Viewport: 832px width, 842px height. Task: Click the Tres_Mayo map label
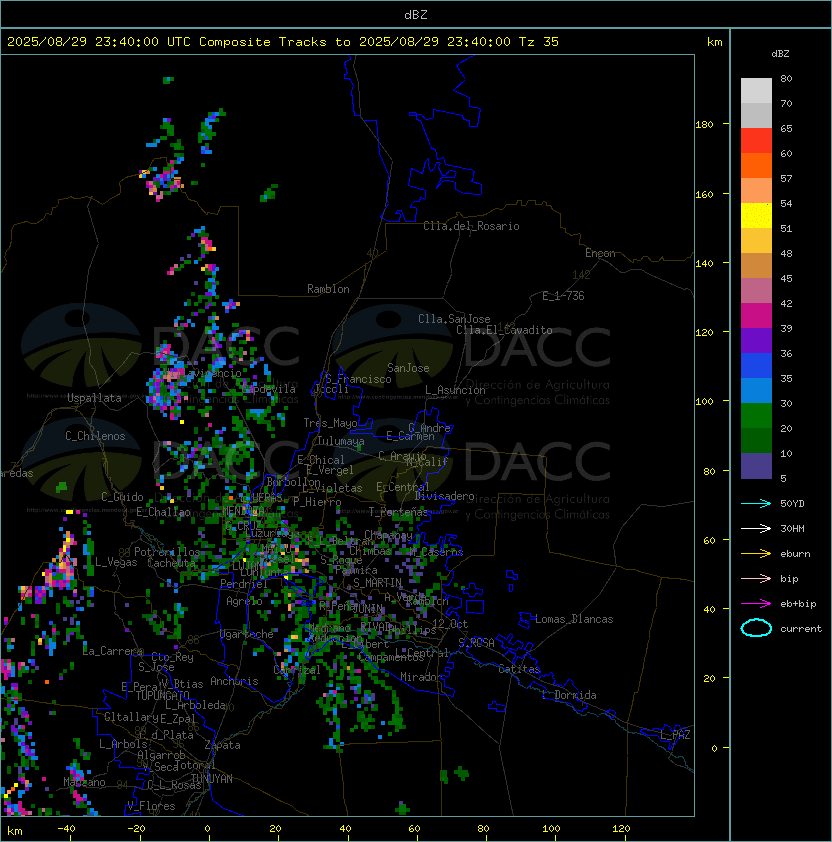pos(330,423)
